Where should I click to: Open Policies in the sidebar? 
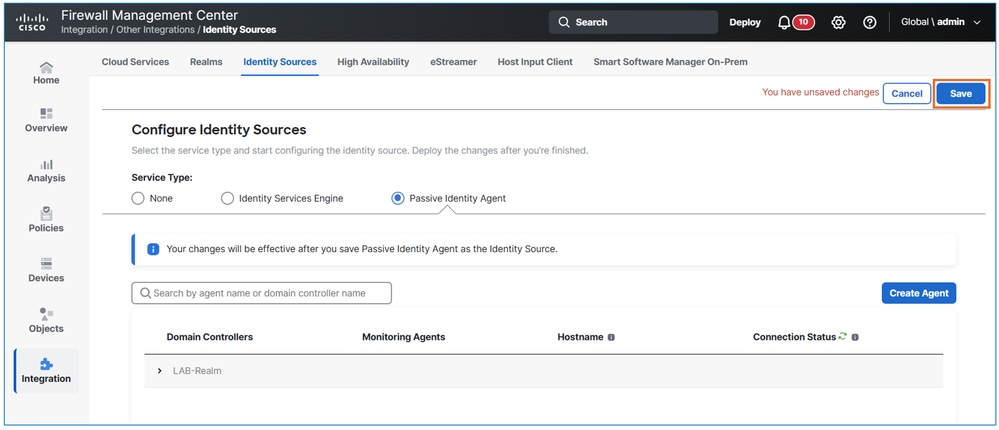click(46, 220)
